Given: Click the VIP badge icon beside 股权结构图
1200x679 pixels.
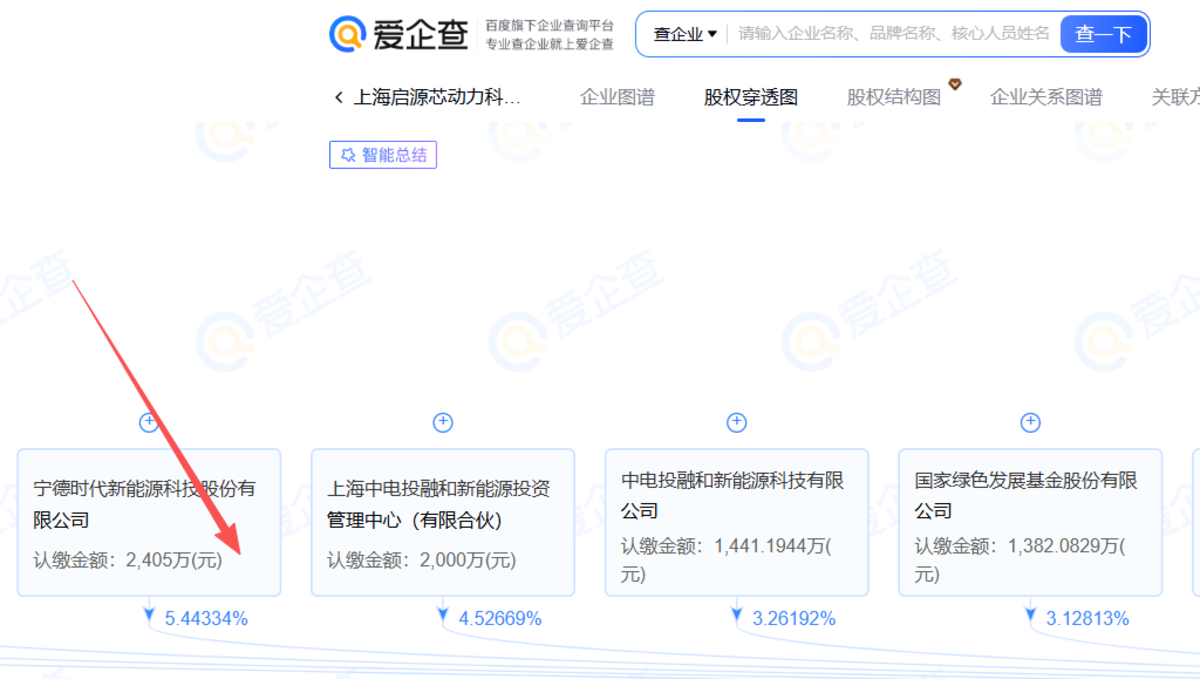Looking at the screenshot, I should [x=955, y=84].
